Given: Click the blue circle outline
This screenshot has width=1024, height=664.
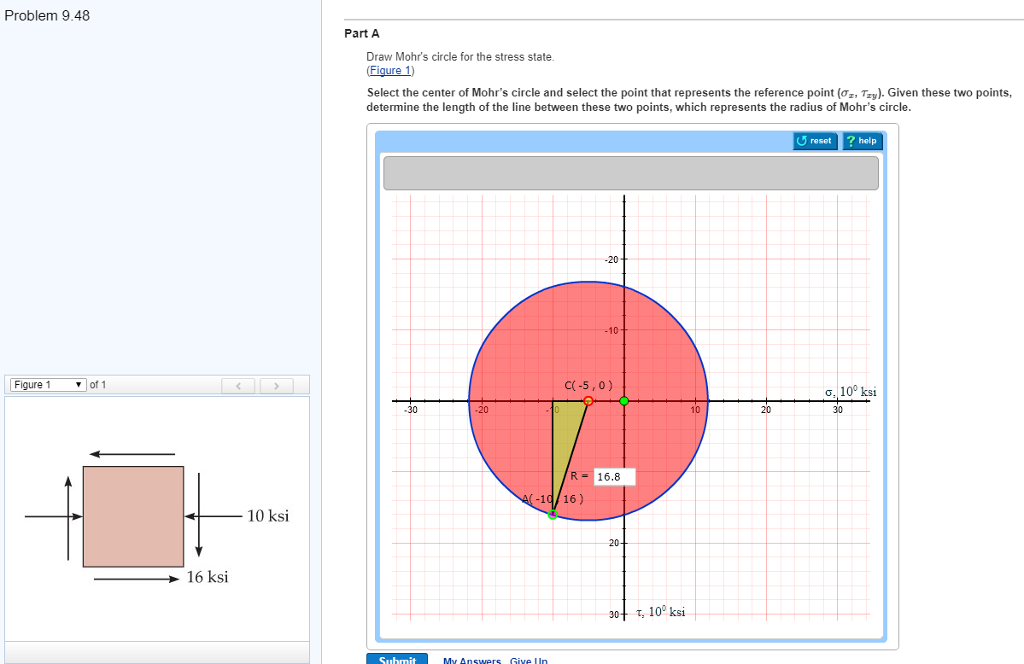Looking at the screenshot, I should coord(588,283).
